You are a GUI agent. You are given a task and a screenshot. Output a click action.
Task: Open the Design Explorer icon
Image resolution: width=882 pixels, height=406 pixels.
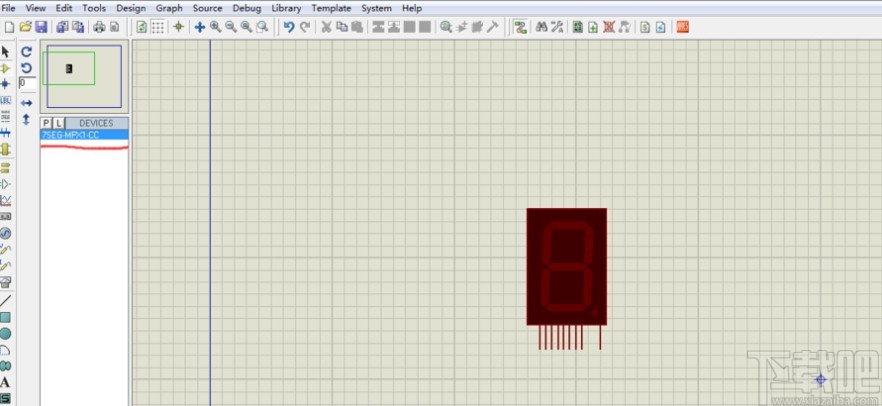pos(578,27)
